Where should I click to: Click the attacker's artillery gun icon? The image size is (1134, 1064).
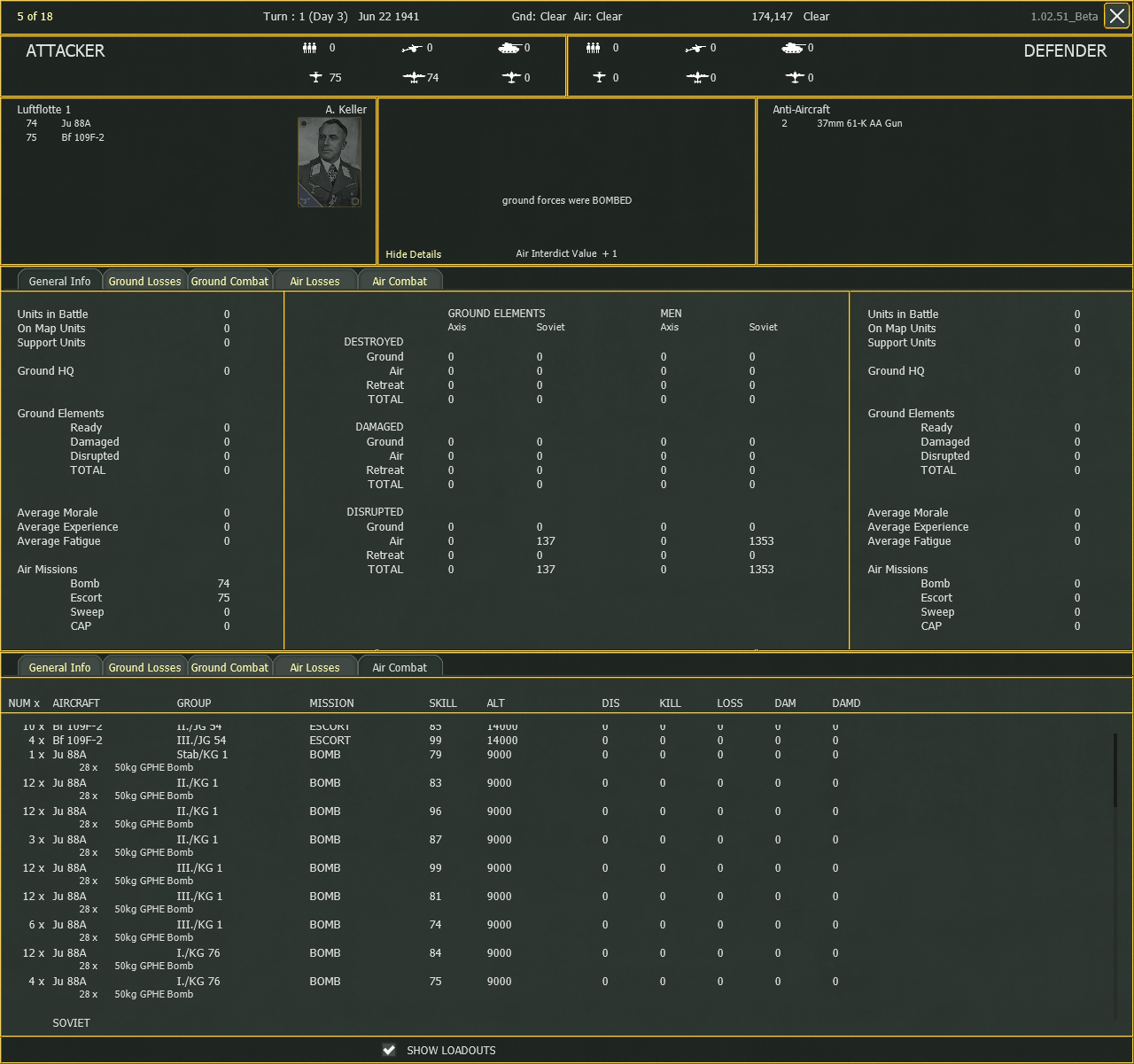[412, 49]
